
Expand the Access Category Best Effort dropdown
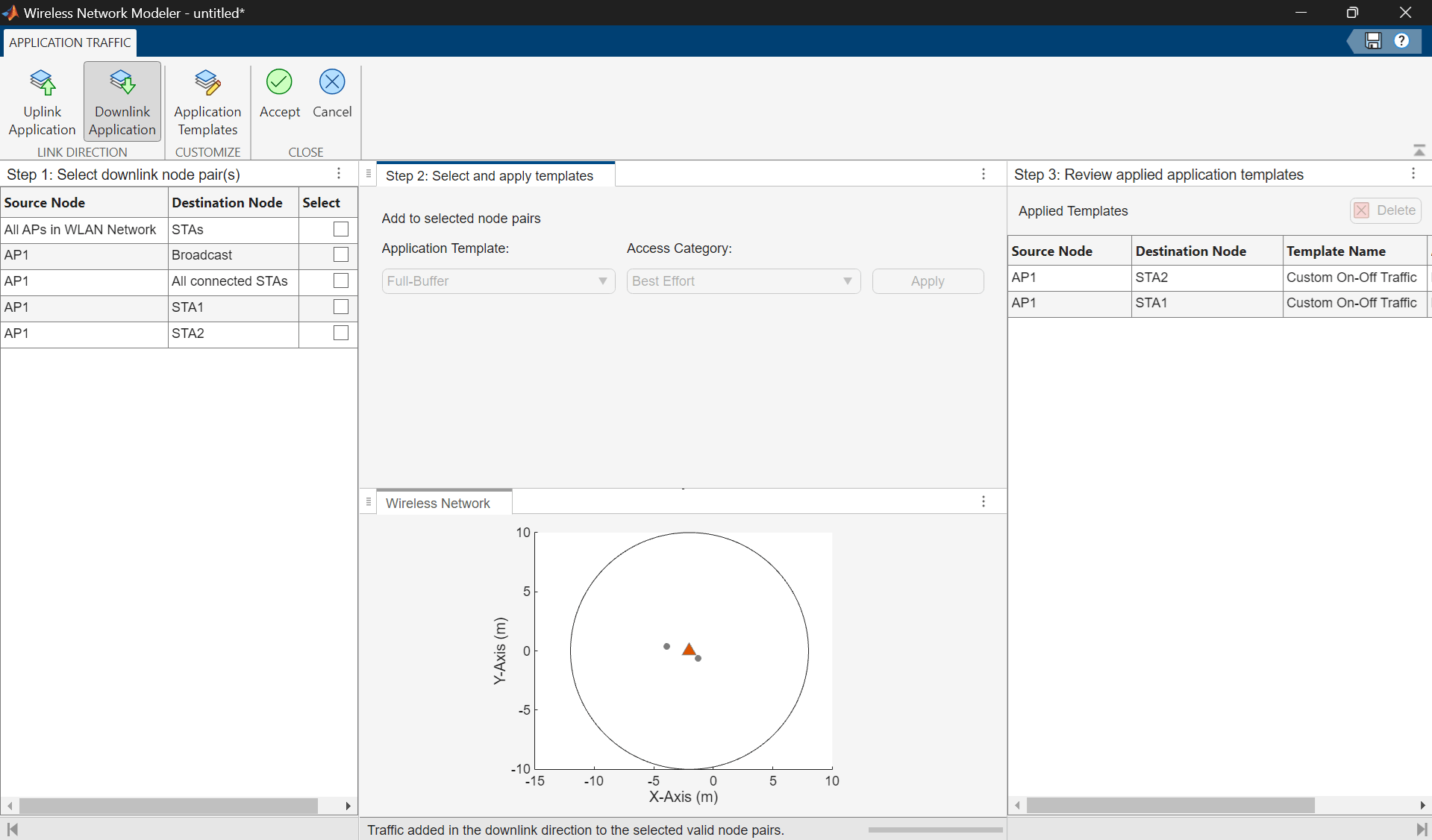742,281
